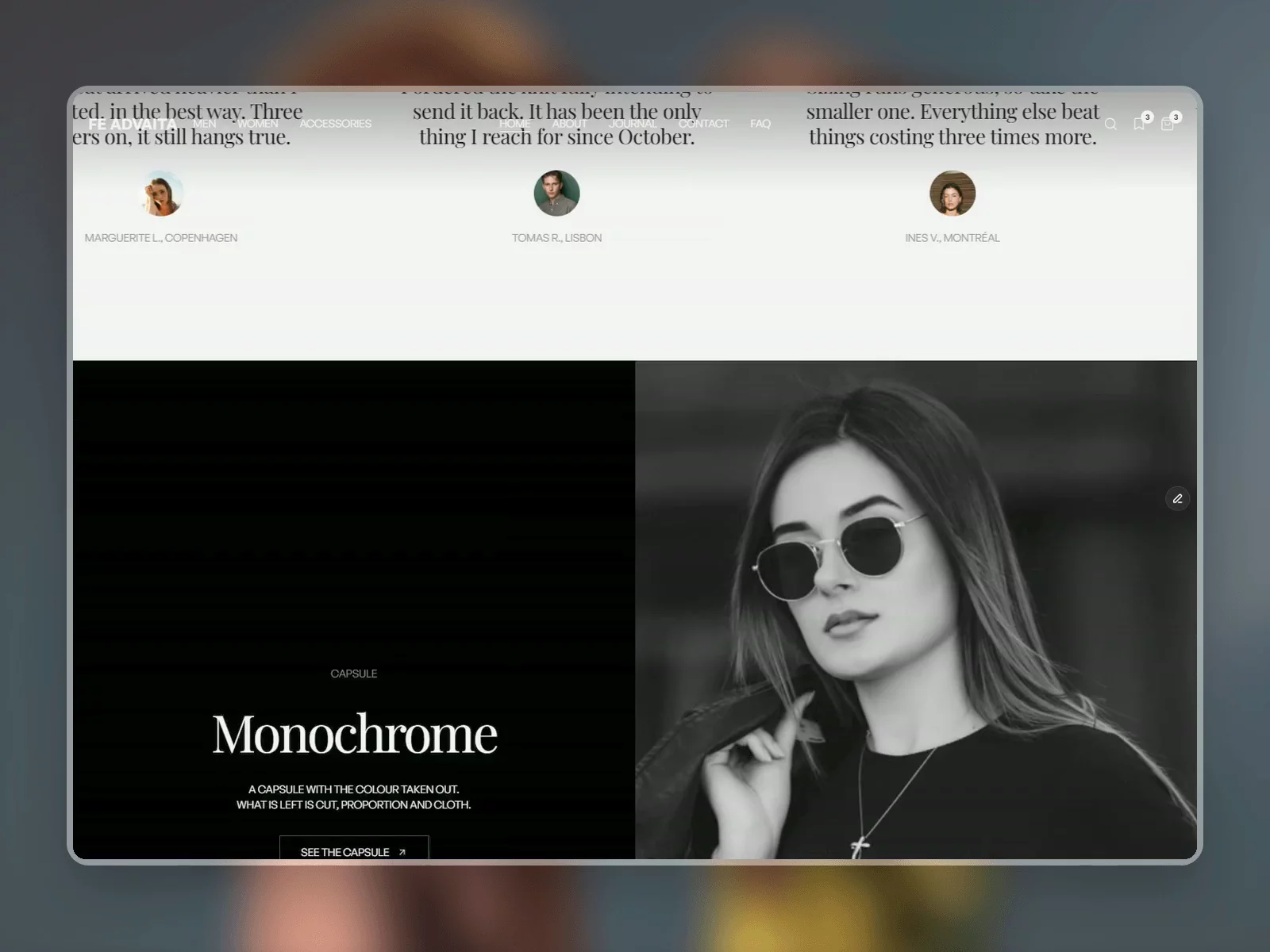
Task: Select Marguerite L.'s avatar photo
Action: (161, 194)
